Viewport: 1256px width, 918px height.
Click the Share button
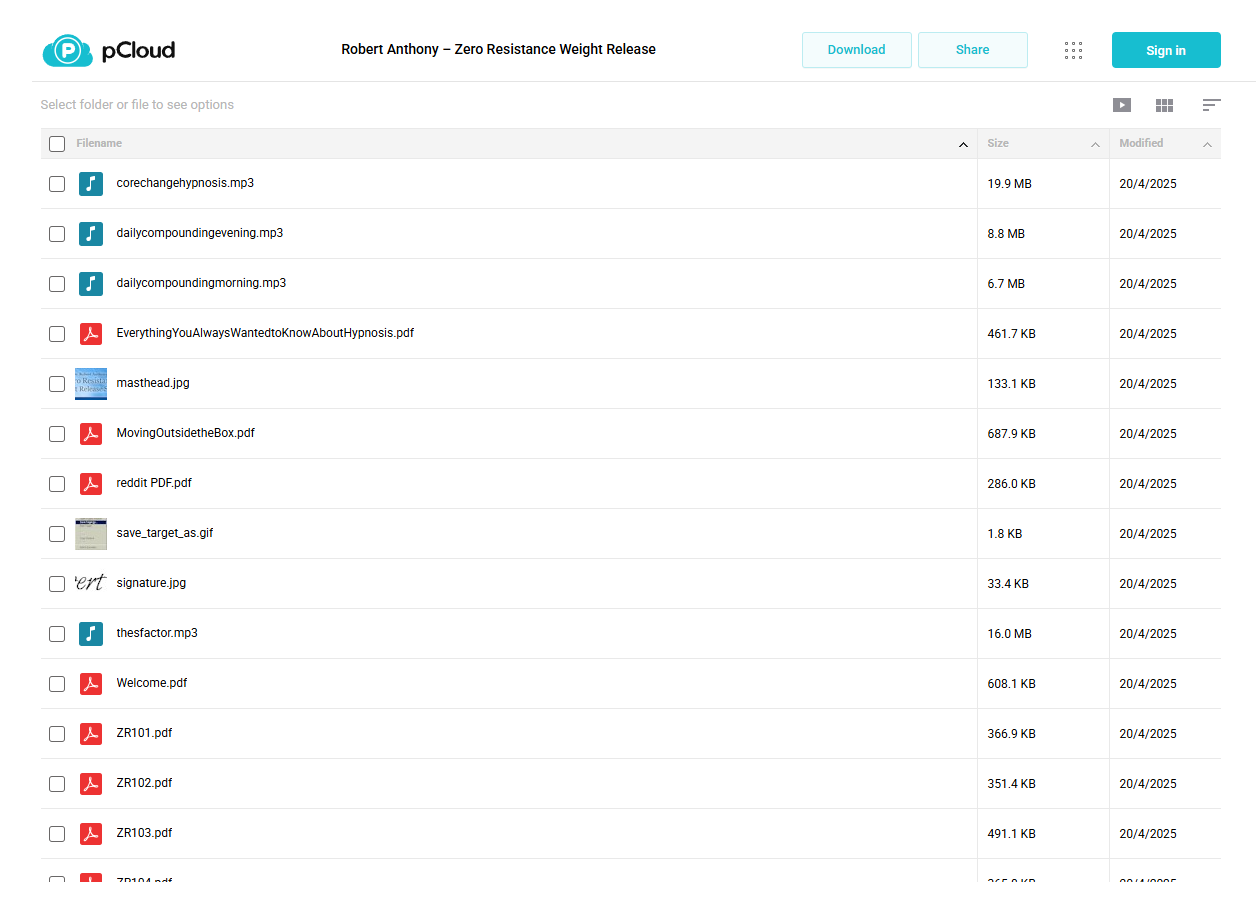[x=973, y=50]
